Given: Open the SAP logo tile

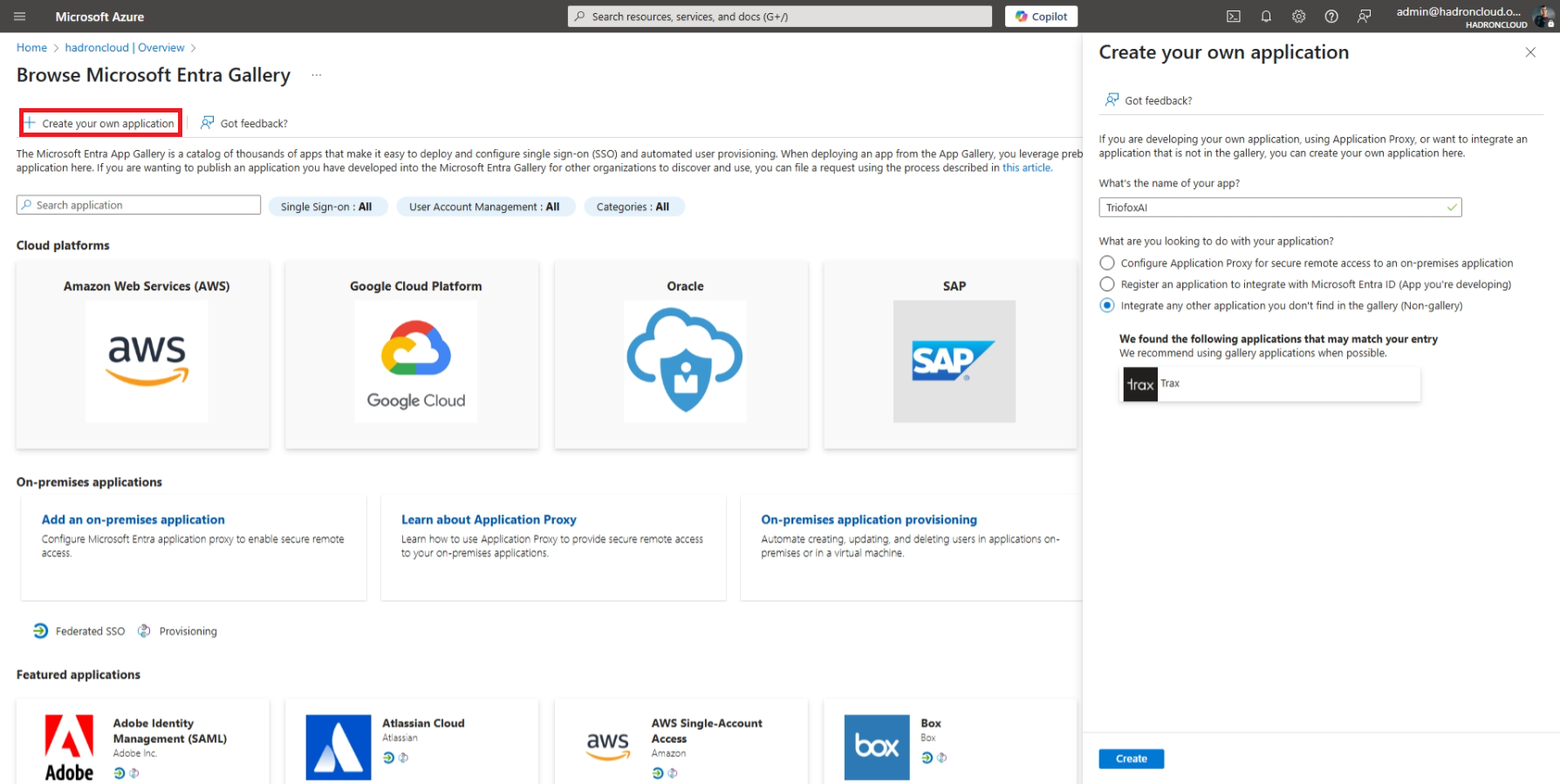Looking at the screenshot, I should pyautogui.click(x=954, y=361).
